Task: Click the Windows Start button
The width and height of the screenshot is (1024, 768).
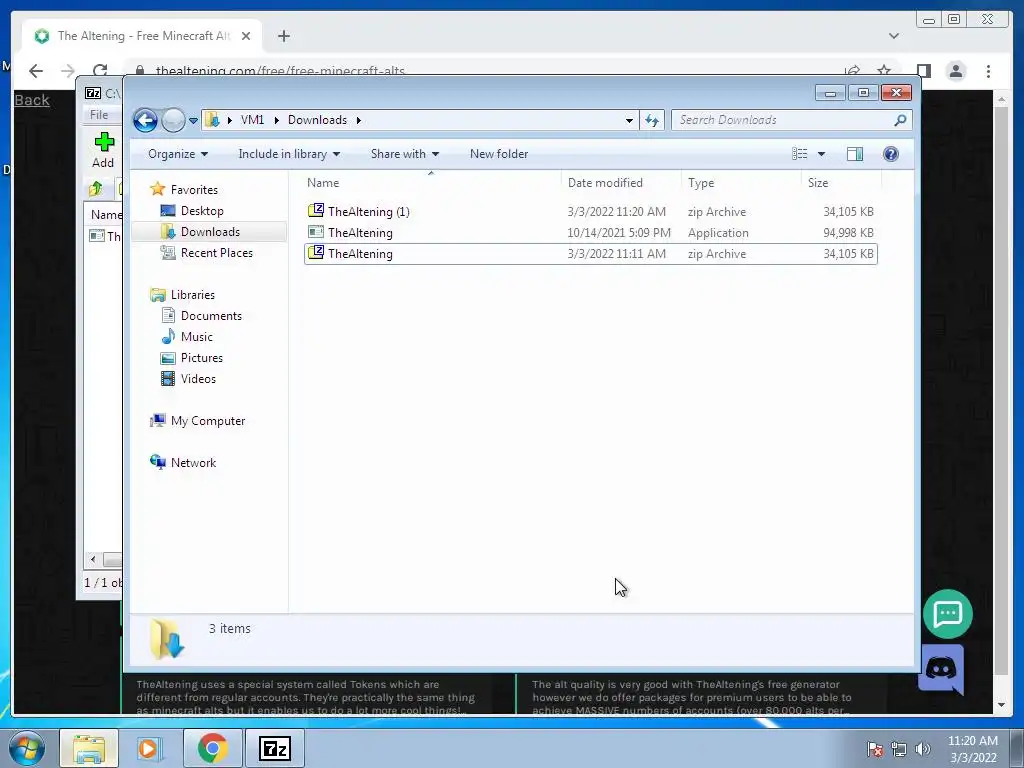Action: pyautogui.click(x=27, y=748)
